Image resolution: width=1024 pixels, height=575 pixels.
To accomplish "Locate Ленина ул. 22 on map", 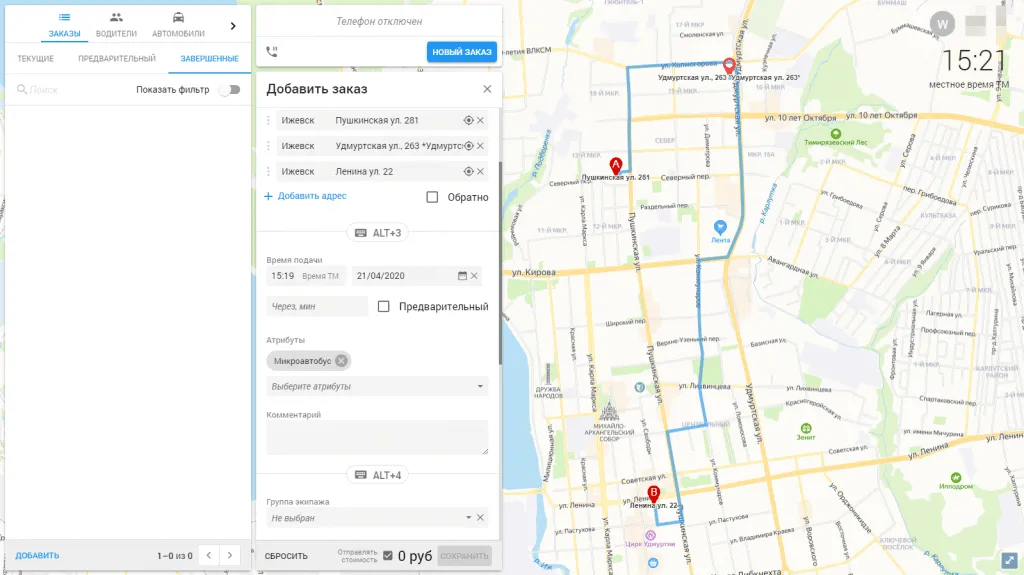I will [468, 171].
